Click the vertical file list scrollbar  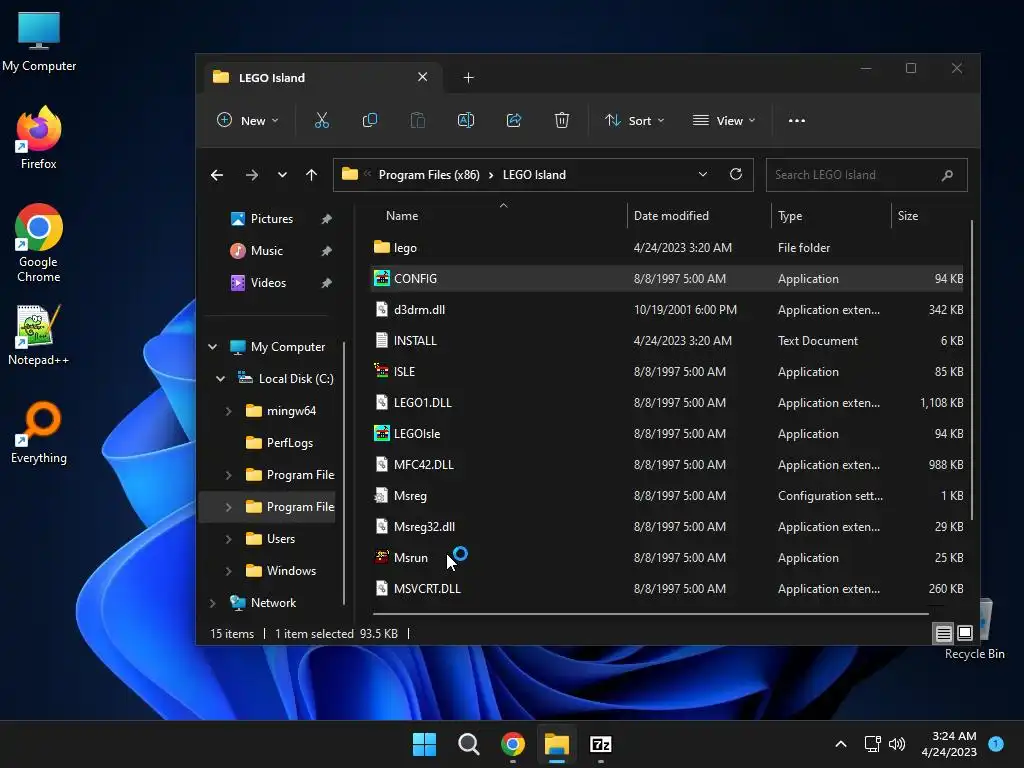pos(972,370)
